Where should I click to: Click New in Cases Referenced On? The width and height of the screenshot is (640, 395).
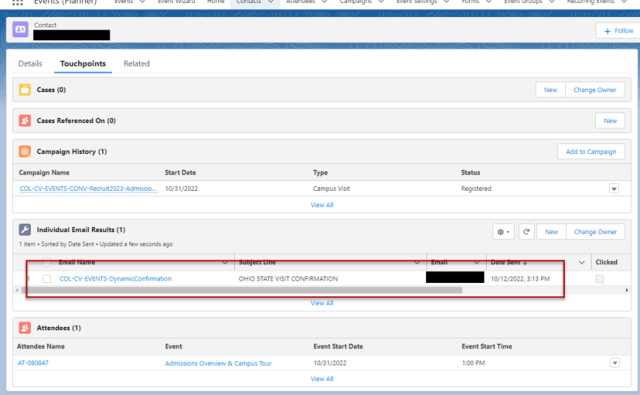click(610, 121)
